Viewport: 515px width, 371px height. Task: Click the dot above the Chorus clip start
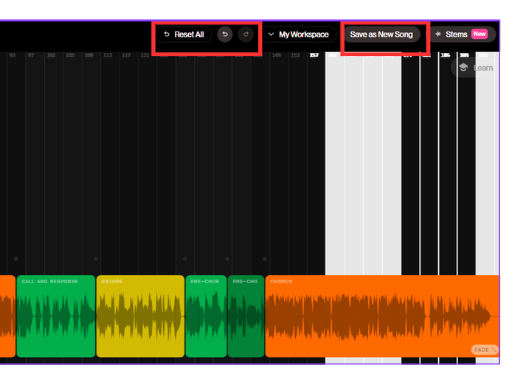click(265, 259)
